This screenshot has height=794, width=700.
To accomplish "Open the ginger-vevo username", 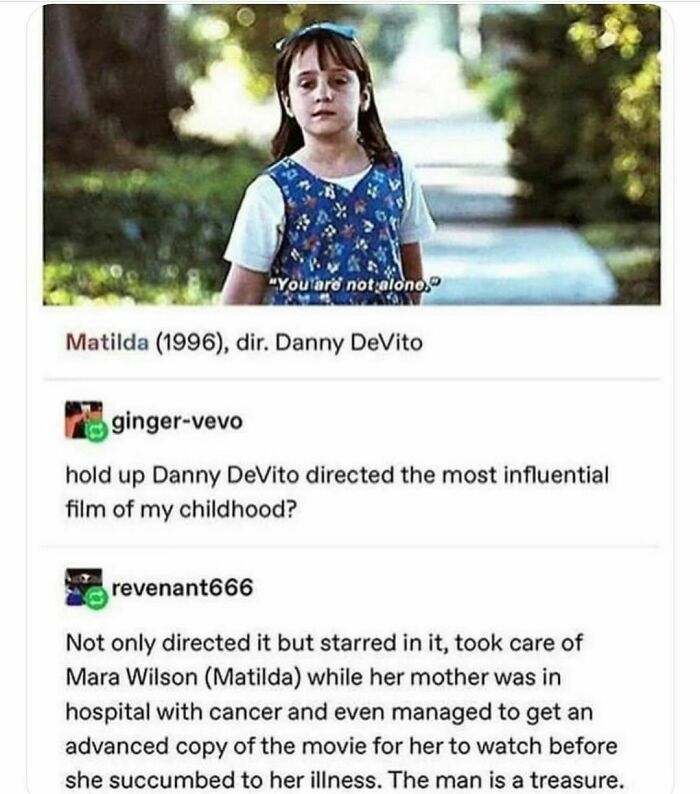I will point(177,421).
